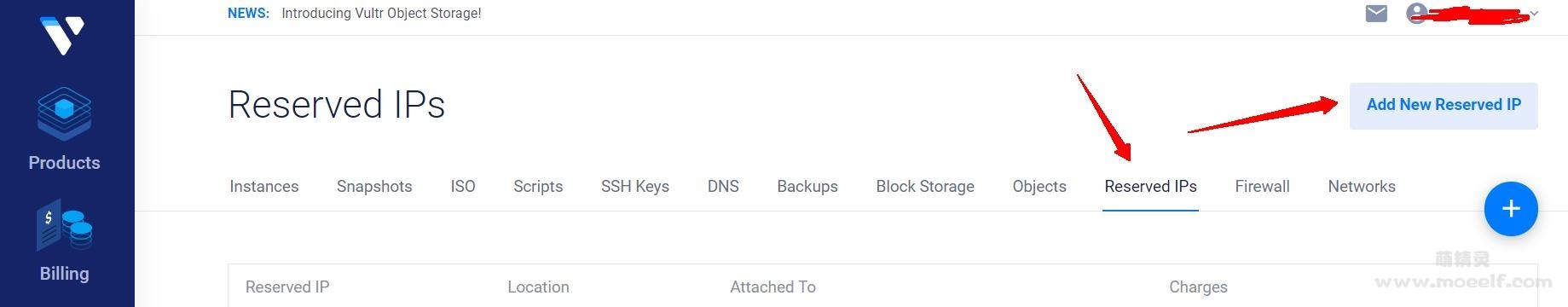Viewport: 1568px width, 307px height.
Task: Expand the account dropdown chevron
Action: point(1534,14)
